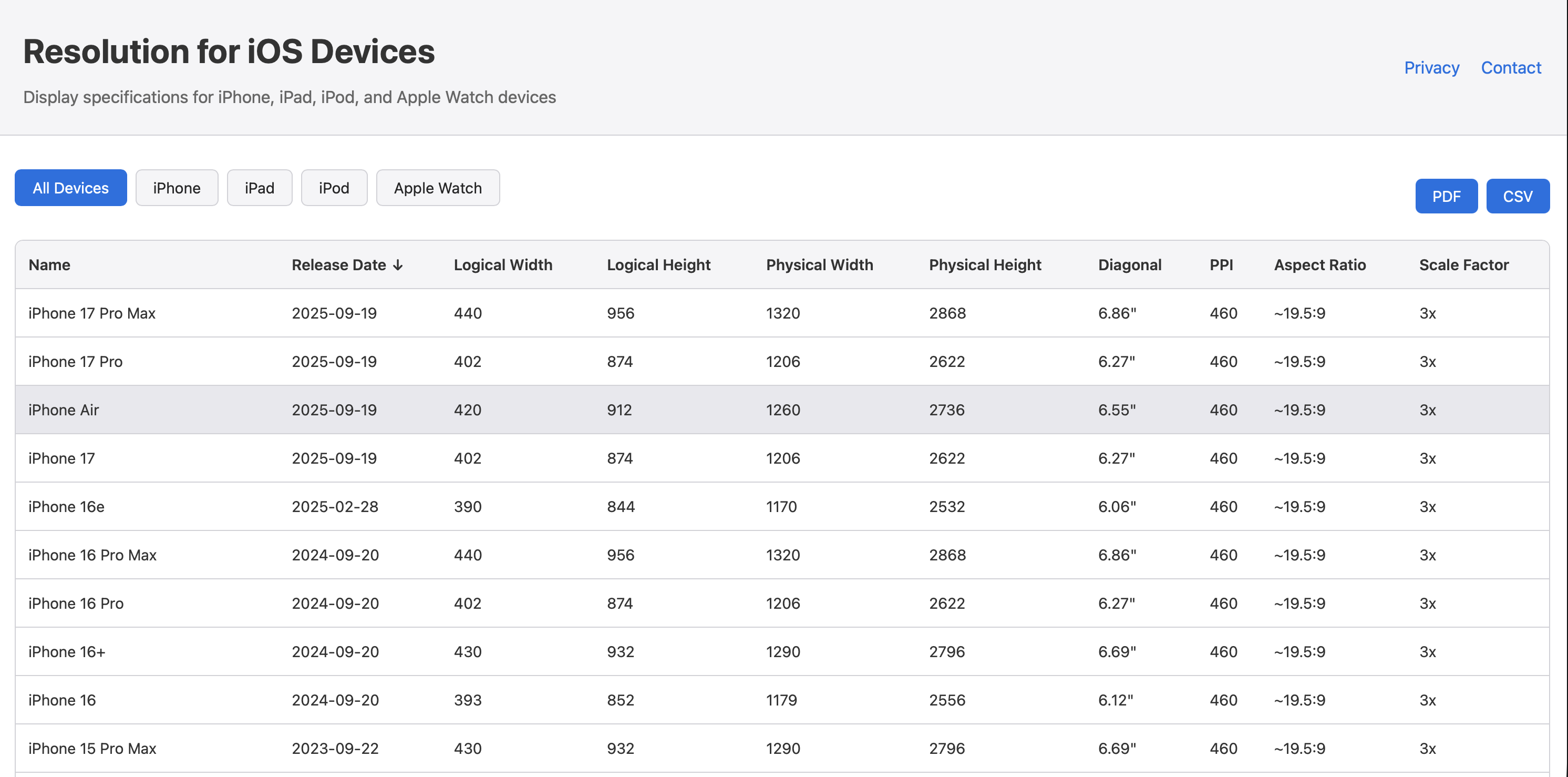
Task: Sort by Scale Factor header
Action: coord(1463,265)
